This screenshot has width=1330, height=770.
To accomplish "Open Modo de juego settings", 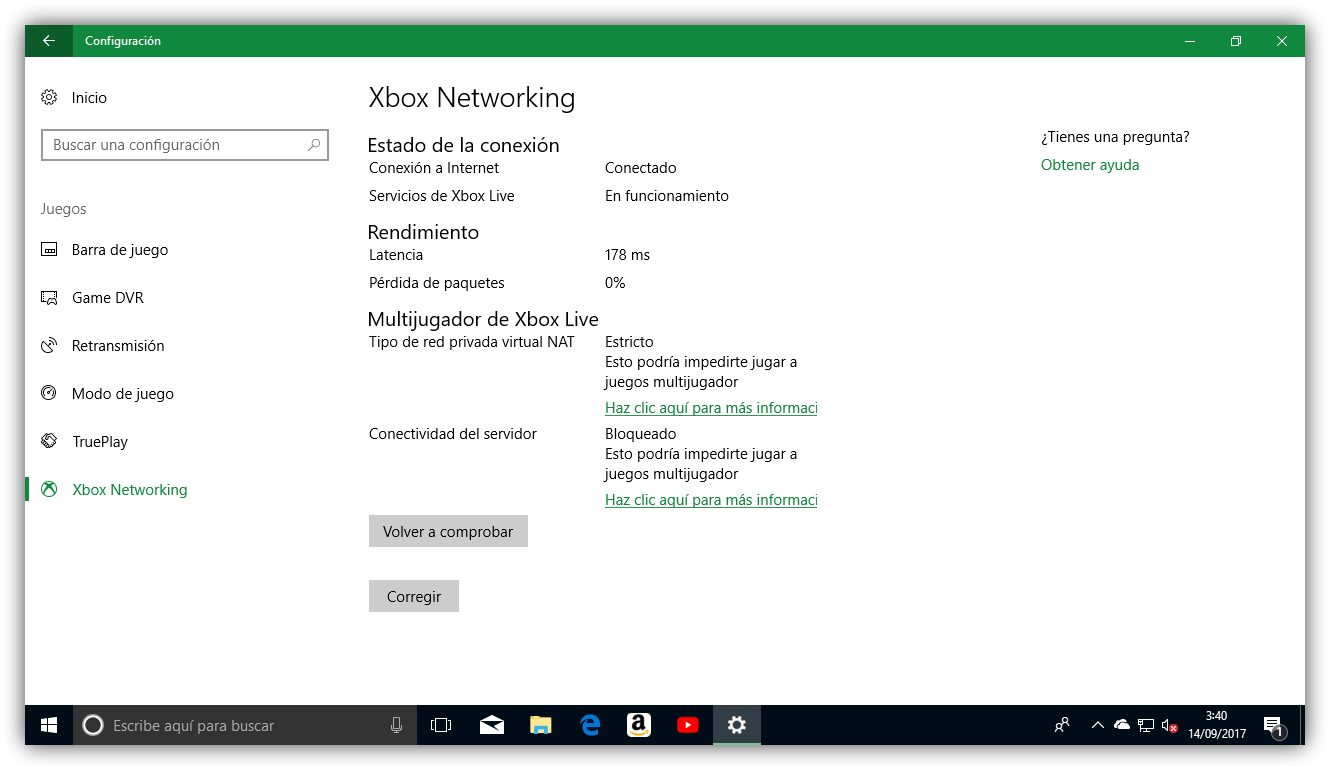I will [x=107, y=394].
